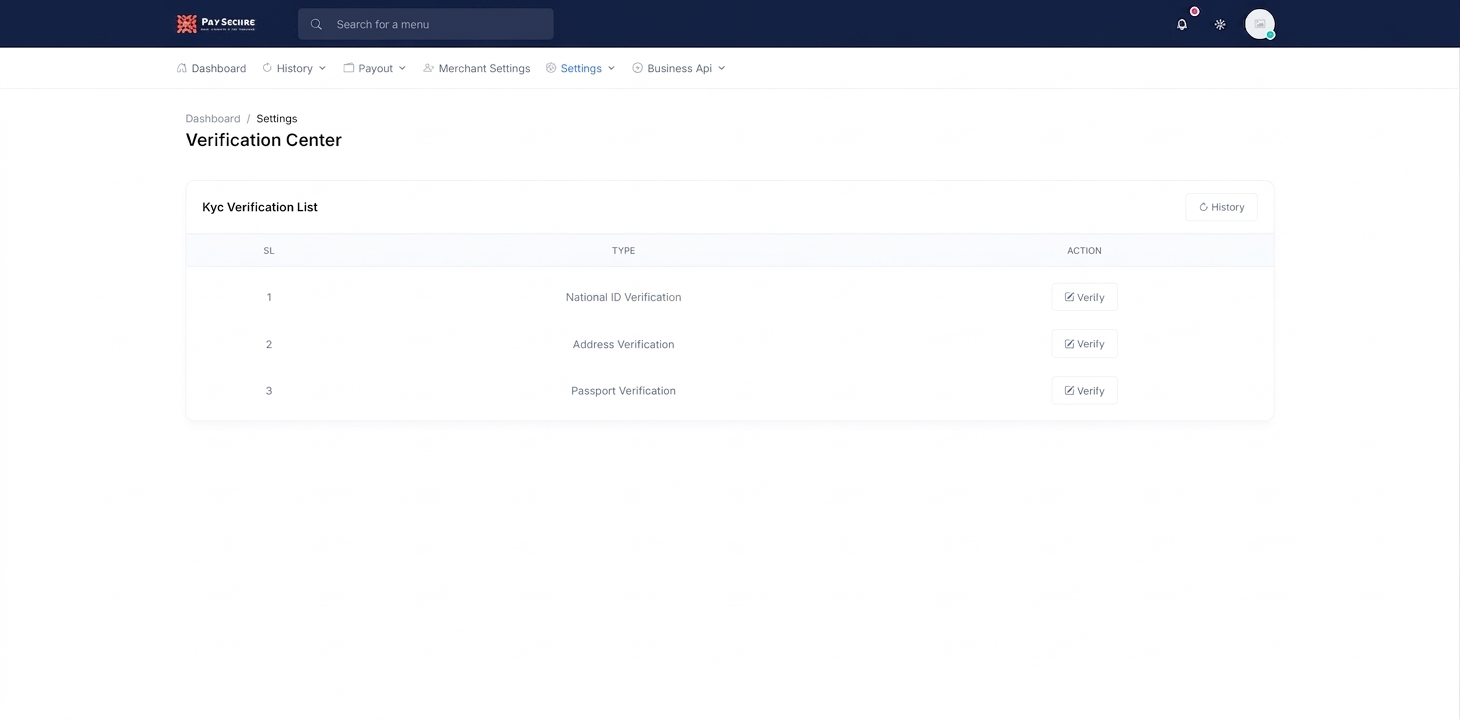Select the 'National ID Verification' text
The height and width of the screenshot is (720, 1460).
coord(624,297)
